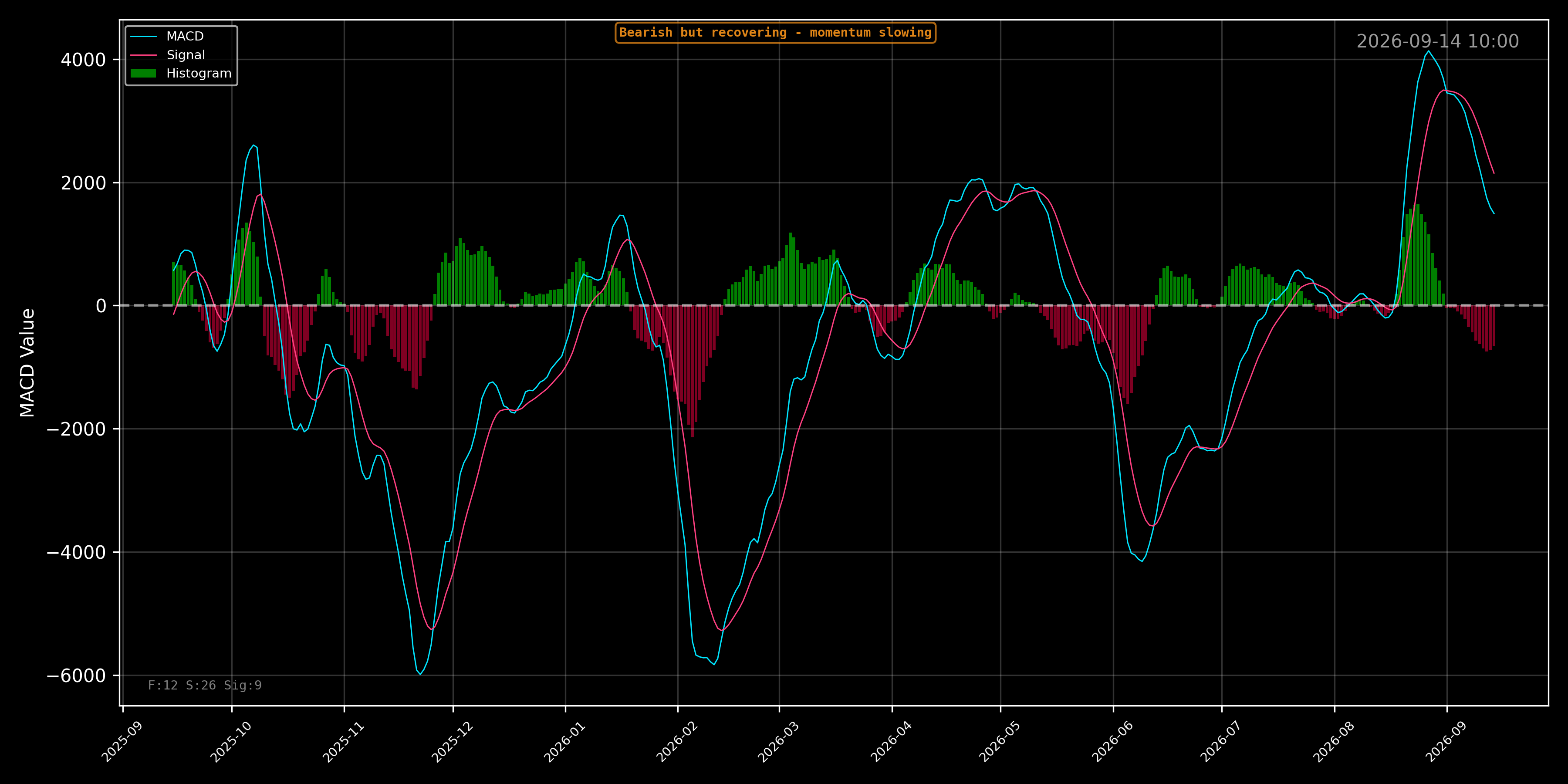Click the 4000 y-axis tick label
The height and width of the screenshot is (784, 1568).
[x=83, y=60]
